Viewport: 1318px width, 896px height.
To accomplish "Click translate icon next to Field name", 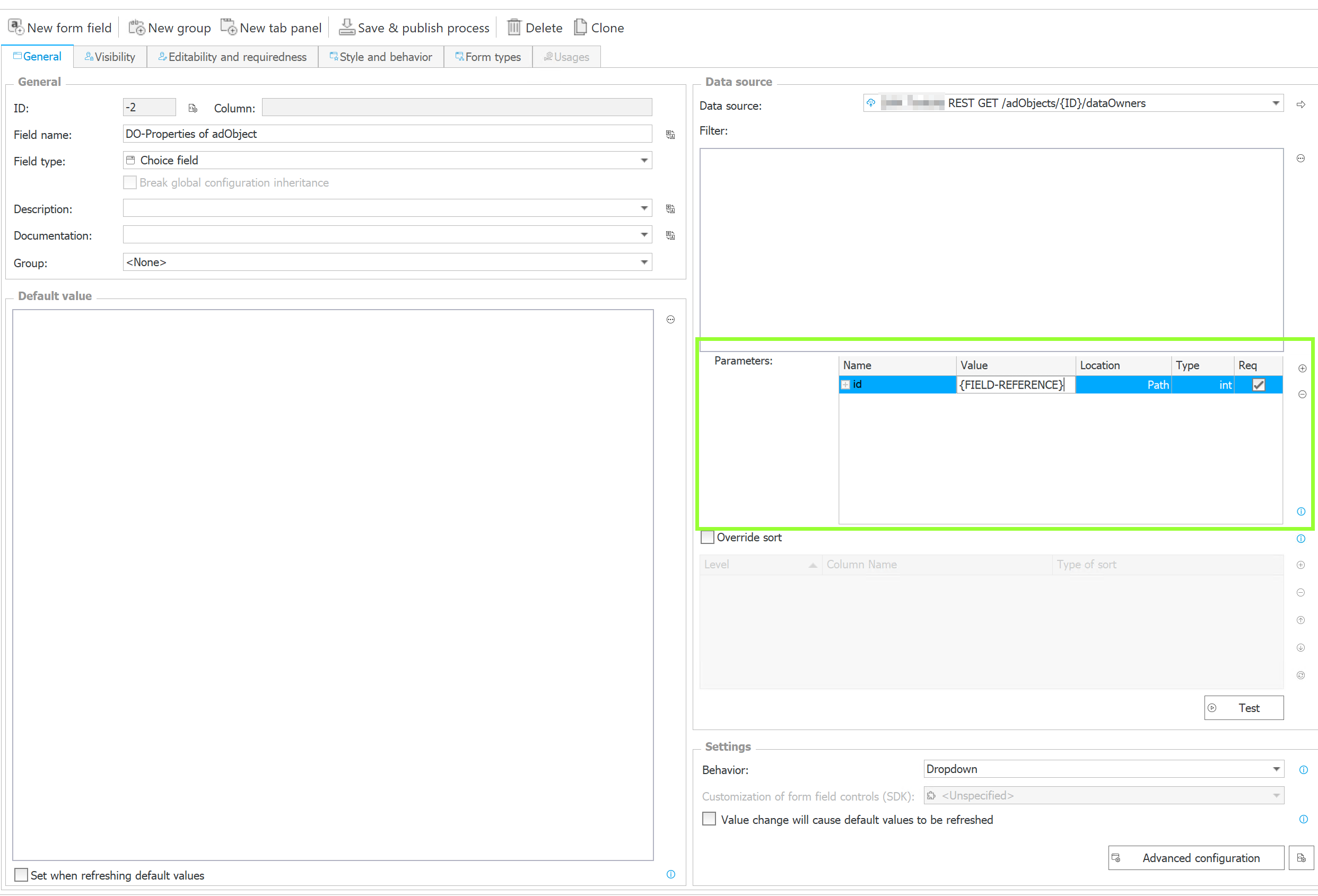I will coord(670,134).
